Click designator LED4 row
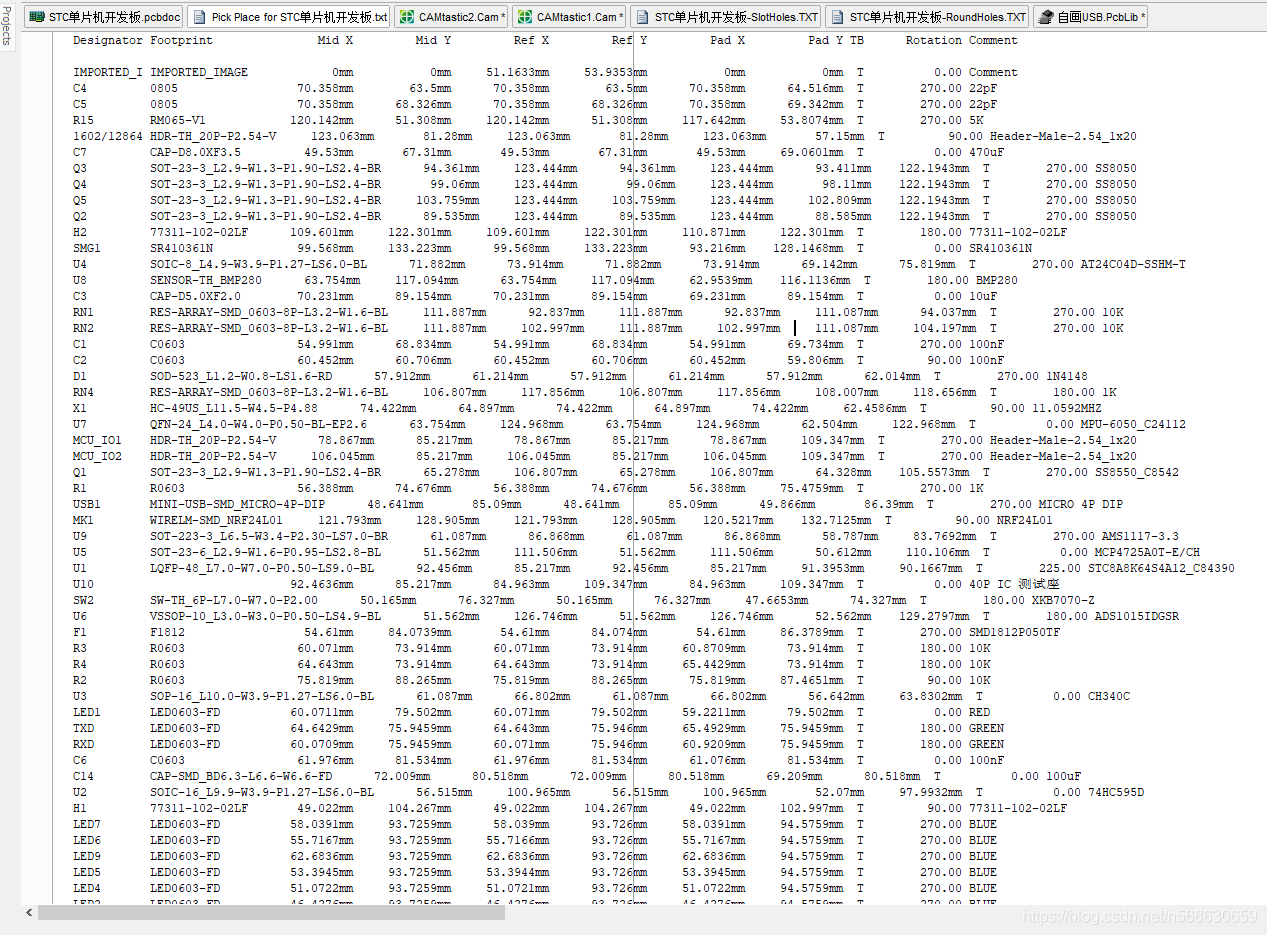 (87, 888)
